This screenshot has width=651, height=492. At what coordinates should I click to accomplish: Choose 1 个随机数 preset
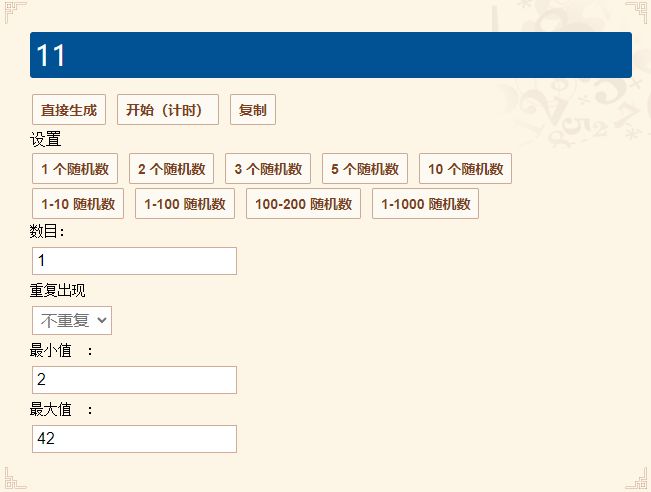point(75,169)
